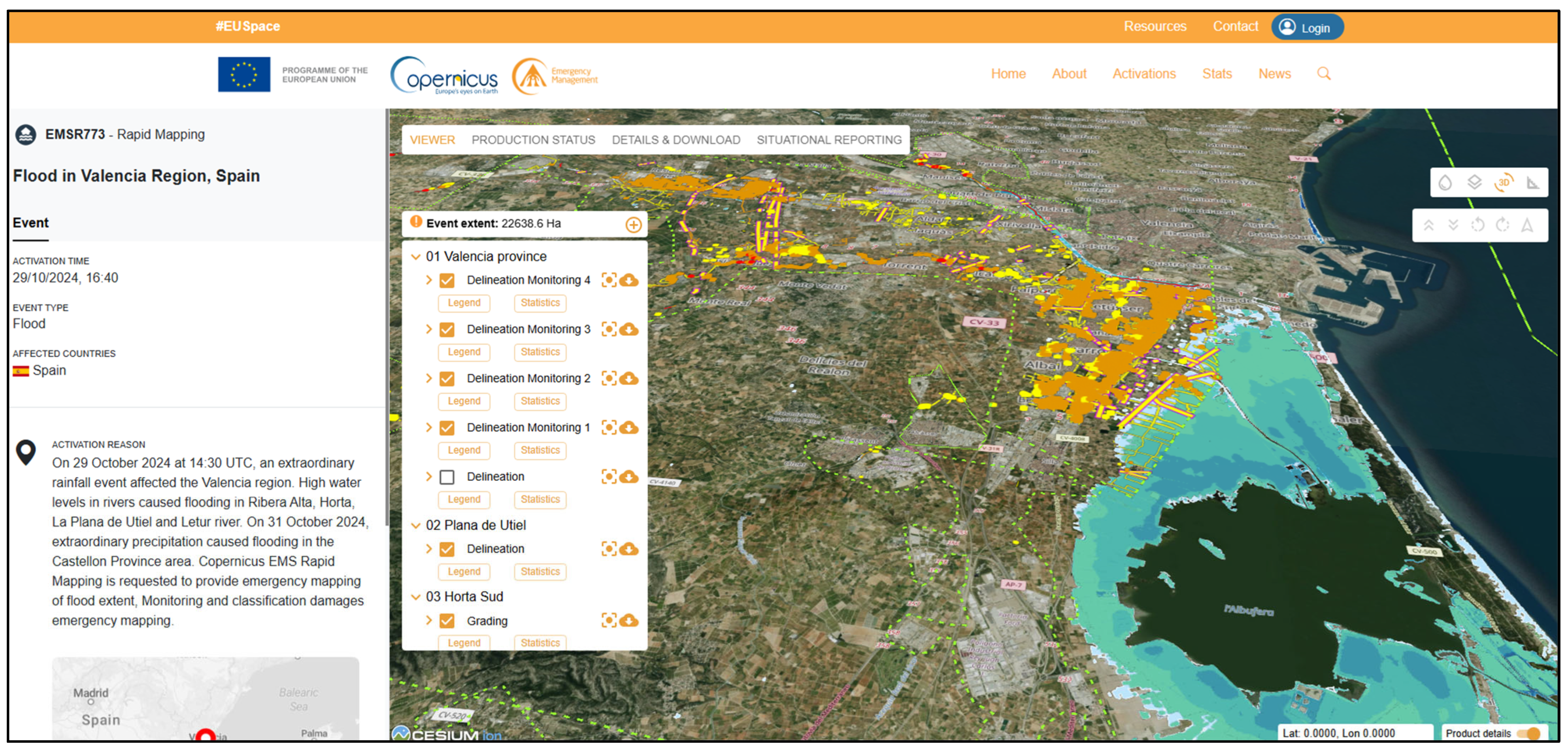This screenshot has width=1568, height=752.
Task: Collapse the 01 Valencia province group
Action: pyautogui.click(x=416, y=256)
